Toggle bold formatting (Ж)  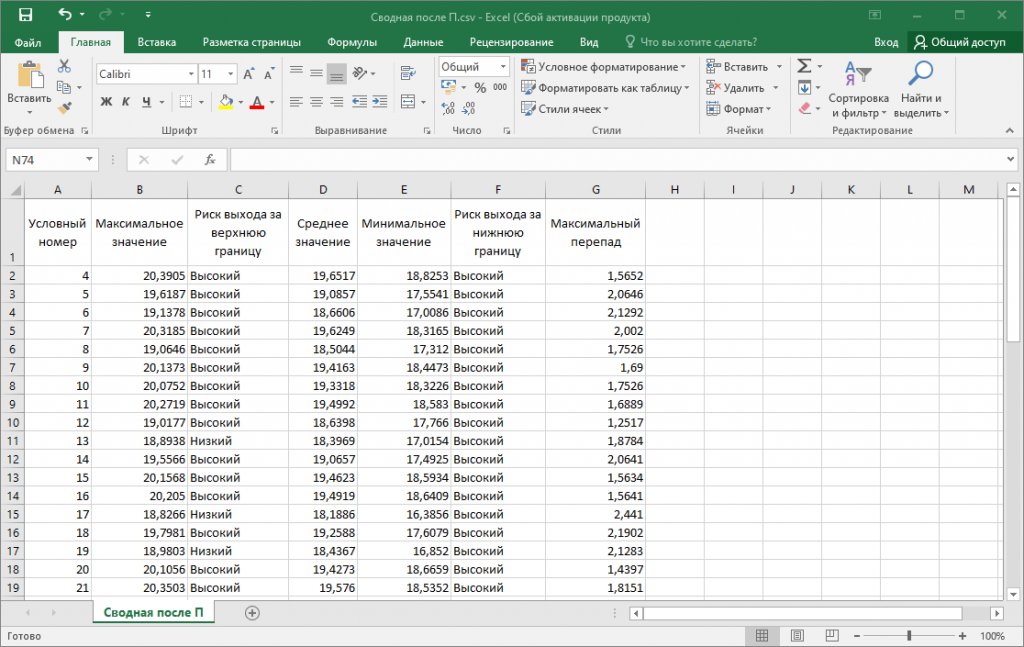106,102
